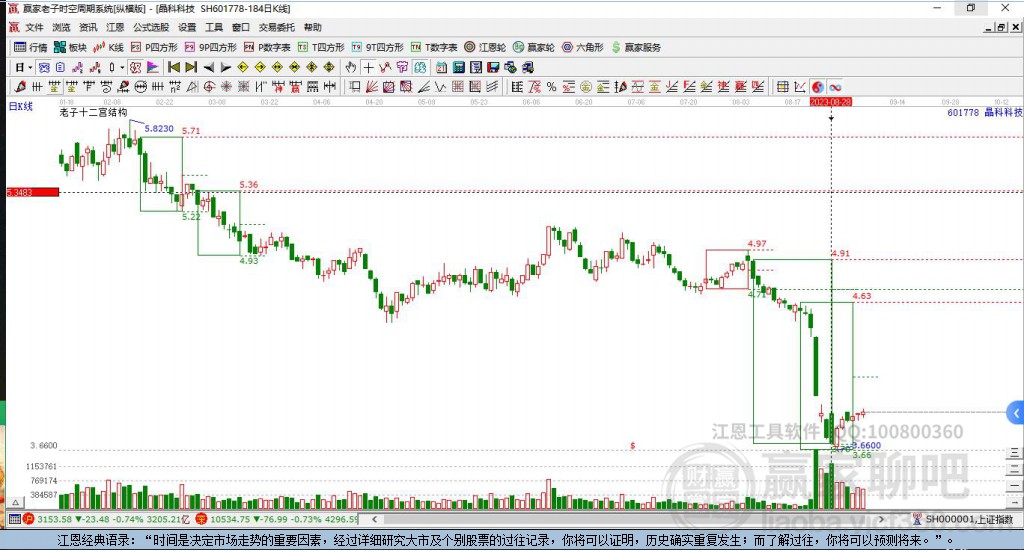Jump to the last bar icon

191,67
